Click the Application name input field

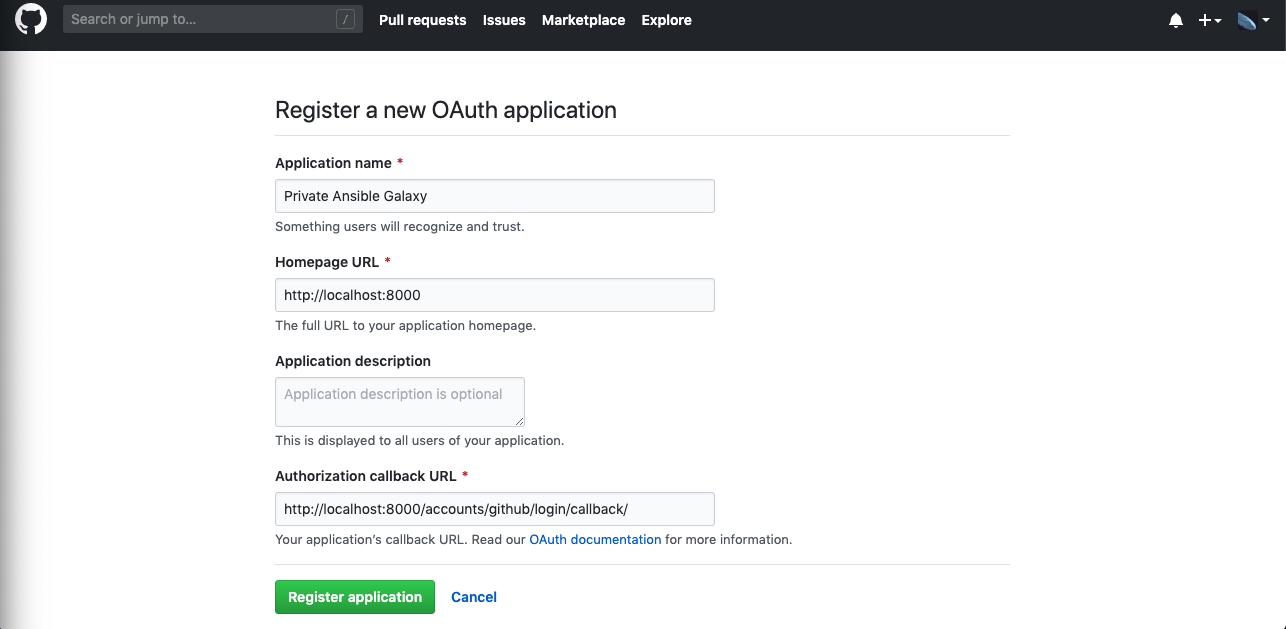point(495,196)
